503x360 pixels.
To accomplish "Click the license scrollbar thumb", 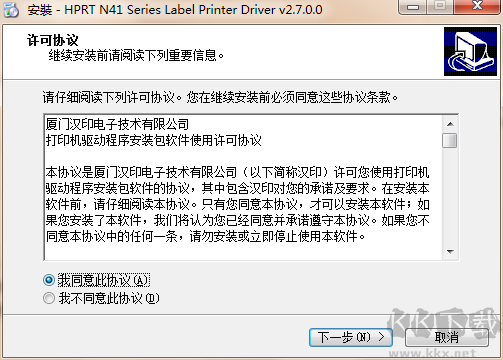I will coord(450,140).
